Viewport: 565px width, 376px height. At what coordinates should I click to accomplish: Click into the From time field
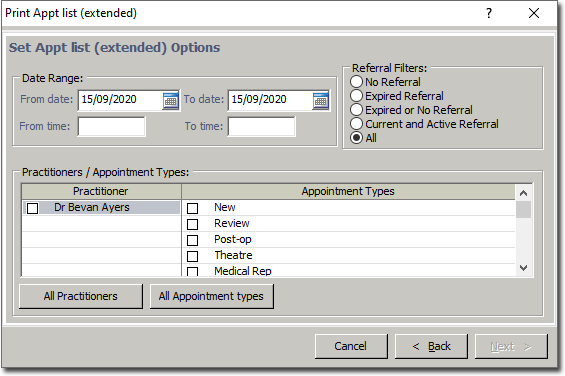[x=112, y=127]
